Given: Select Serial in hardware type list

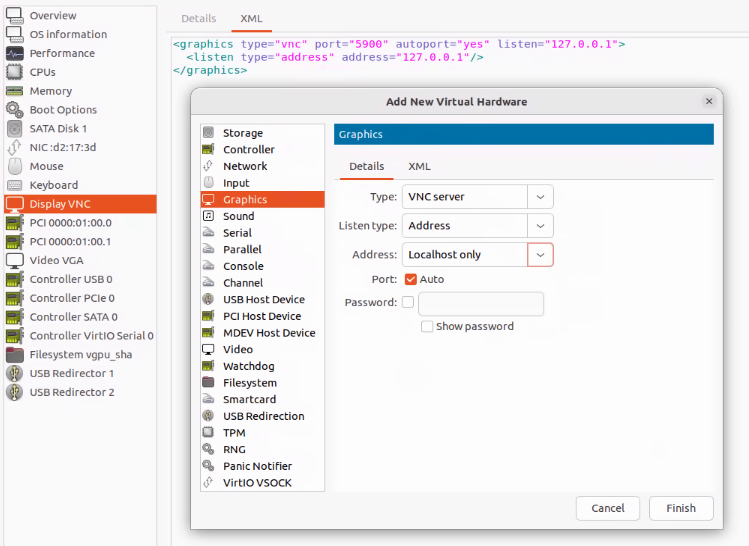Looking at the screenshot, I should (263, 233).
